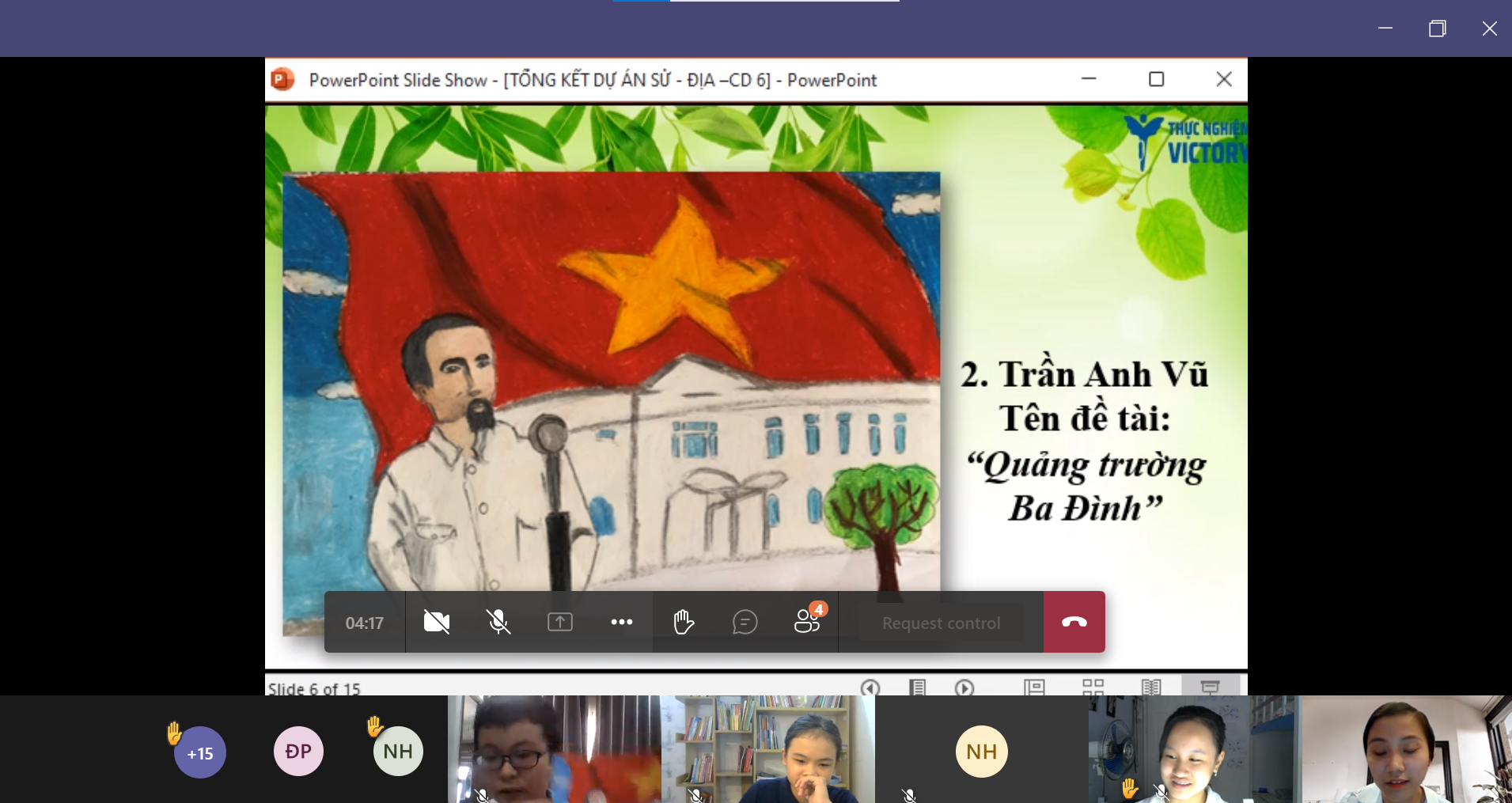
Task: Open the meeting chat conversation
Action: pyautogui.click(x=745, y=623)
